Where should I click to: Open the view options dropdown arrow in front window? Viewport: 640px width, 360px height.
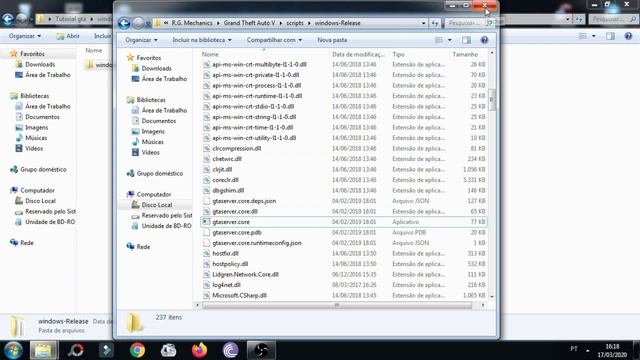[449, 40]
